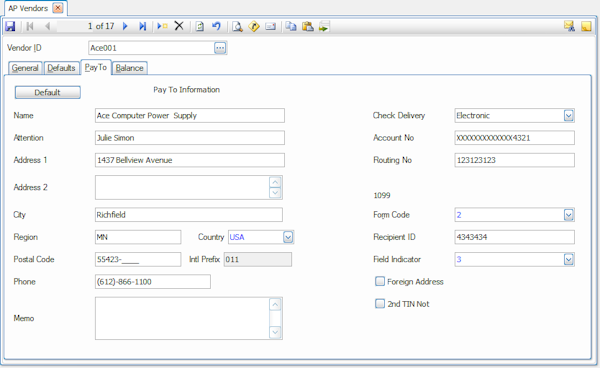Switch to the General tab
The image size is (600, 368).
(x=25, y=68)
